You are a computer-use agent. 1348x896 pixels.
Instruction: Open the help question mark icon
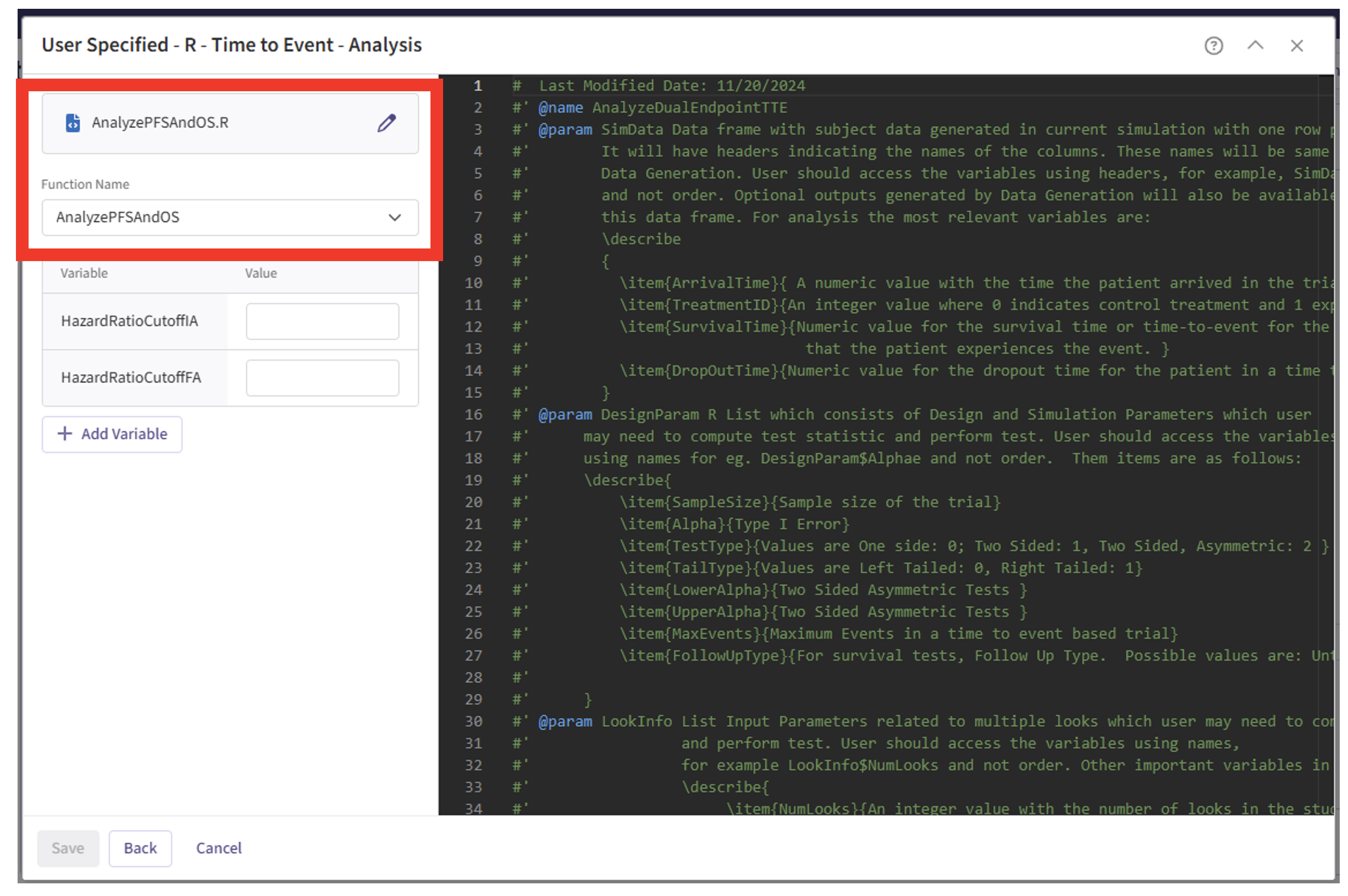point(1213,46)
